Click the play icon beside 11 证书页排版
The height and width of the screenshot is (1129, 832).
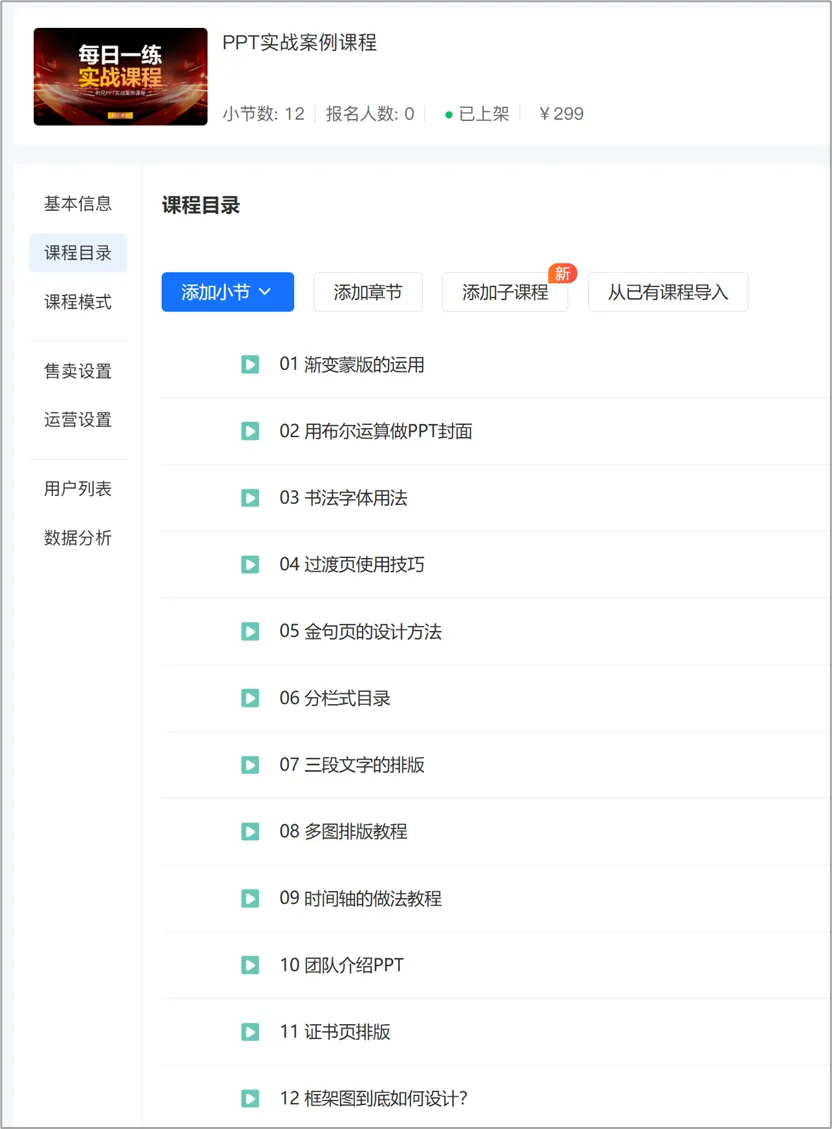point(250,1032)
